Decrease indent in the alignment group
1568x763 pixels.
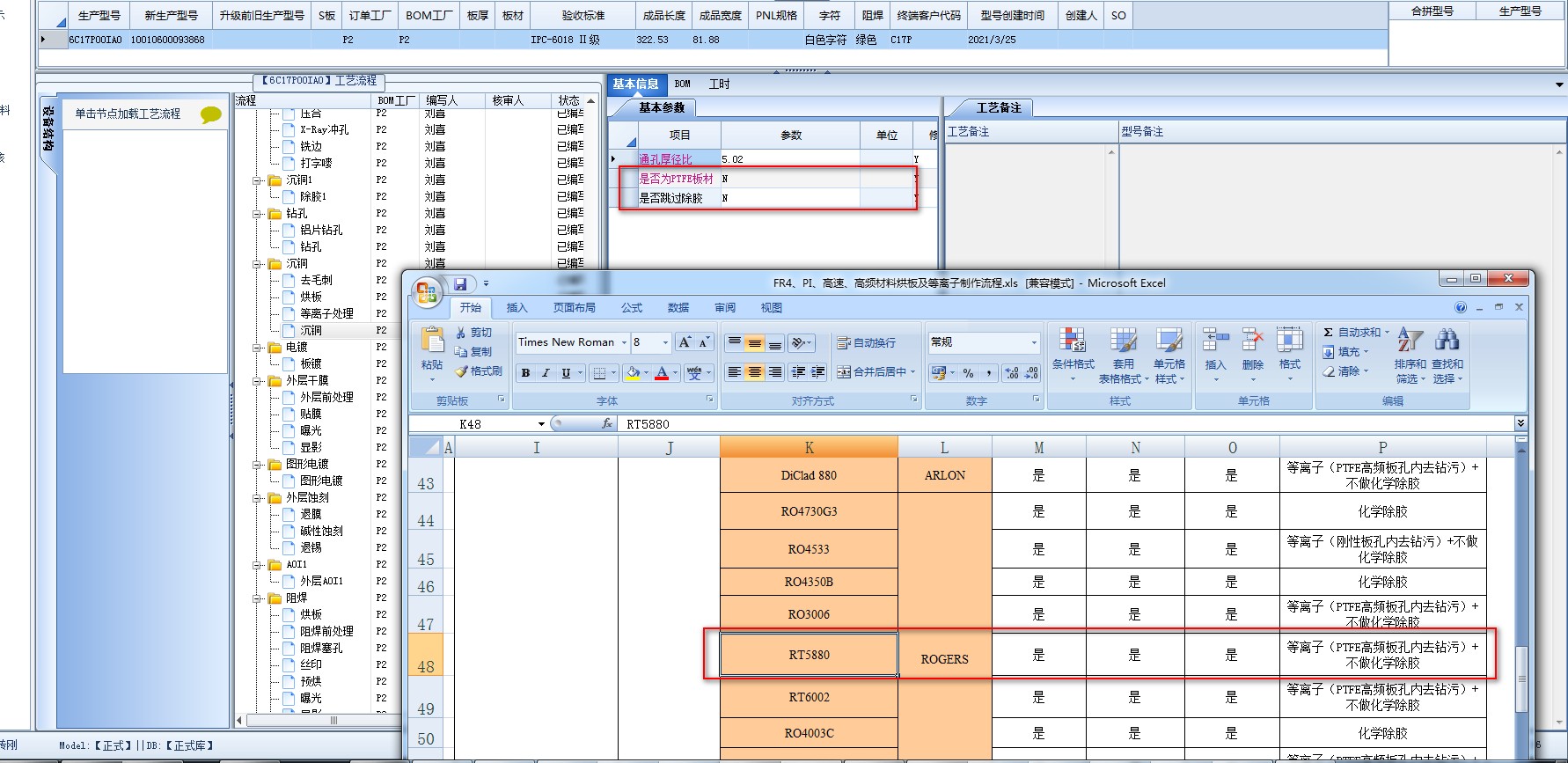coord(798,372)
